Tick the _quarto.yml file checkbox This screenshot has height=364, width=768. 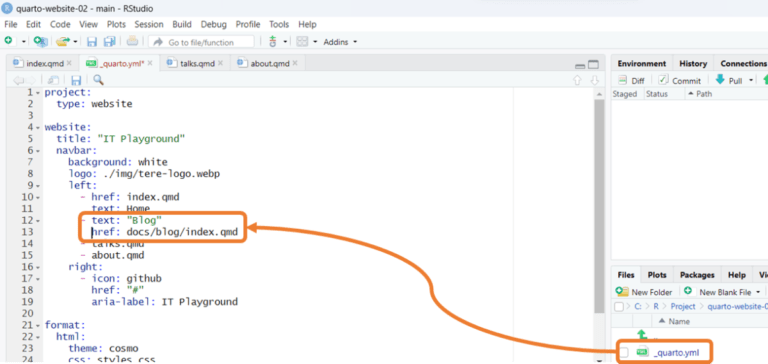pos(624,352)
